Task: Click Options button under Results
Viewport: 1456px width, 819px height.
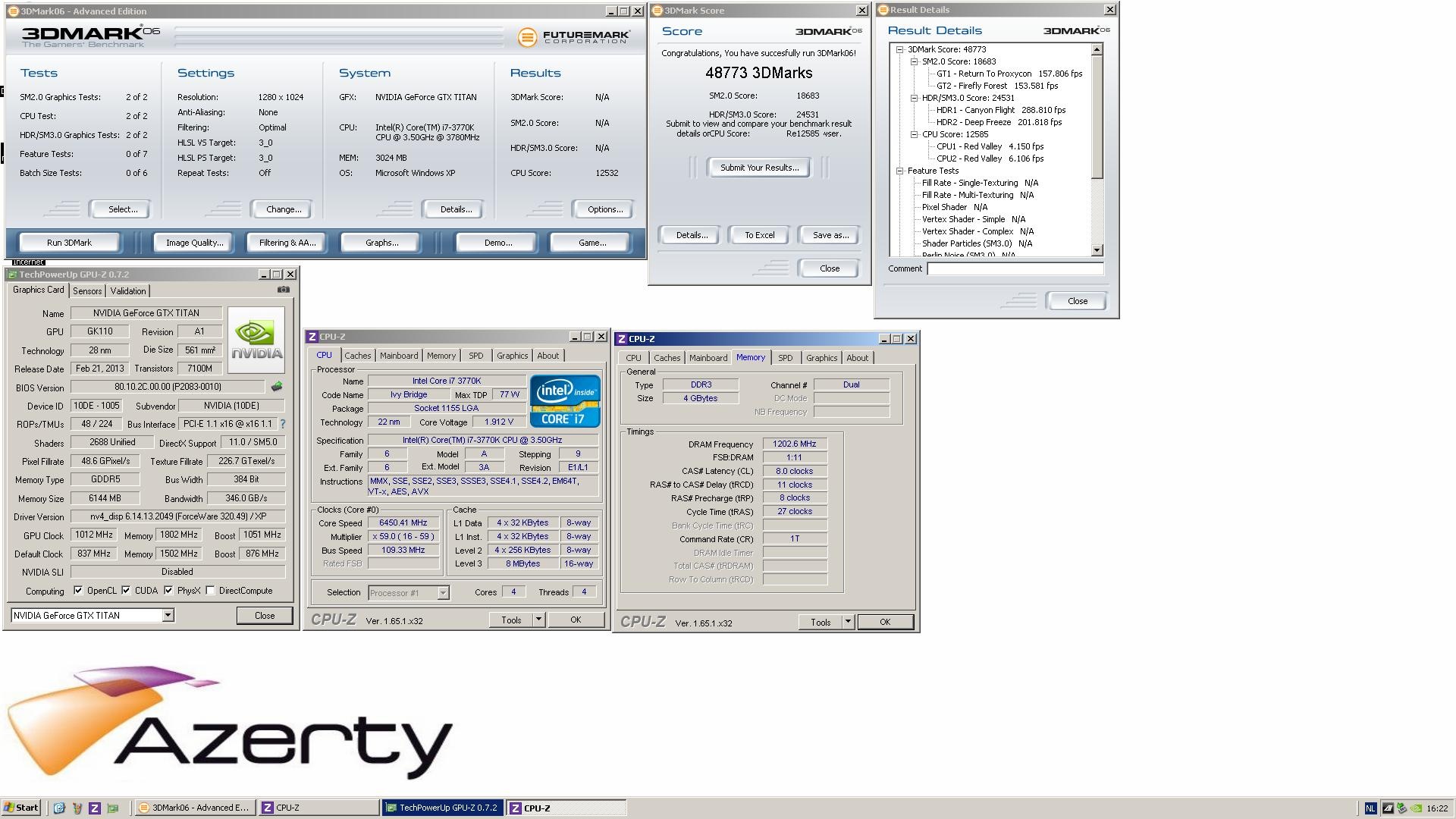Action: click(x=604, y=209)
